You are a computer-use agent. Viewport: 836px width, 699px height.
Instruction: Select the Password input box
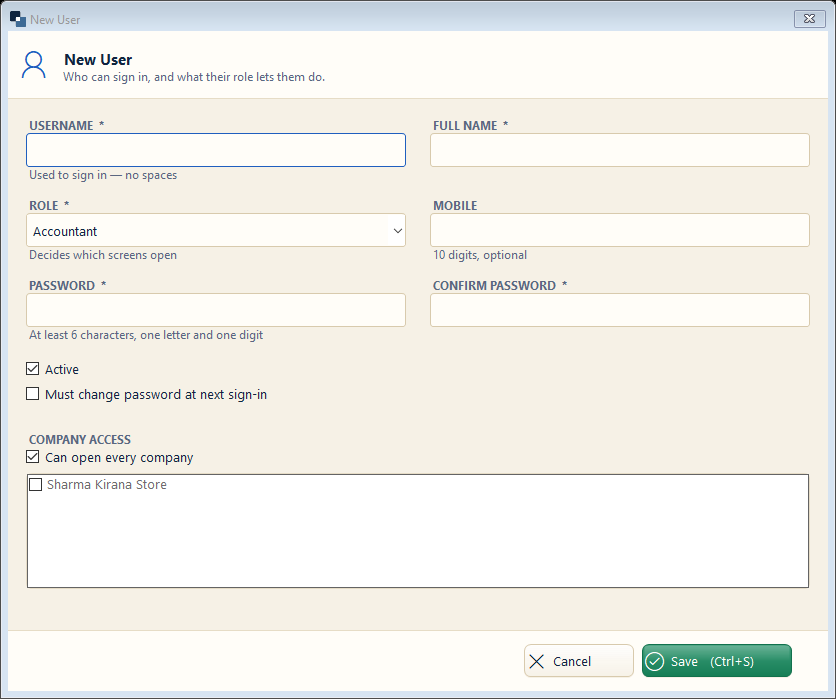click(x=216, y=310)
